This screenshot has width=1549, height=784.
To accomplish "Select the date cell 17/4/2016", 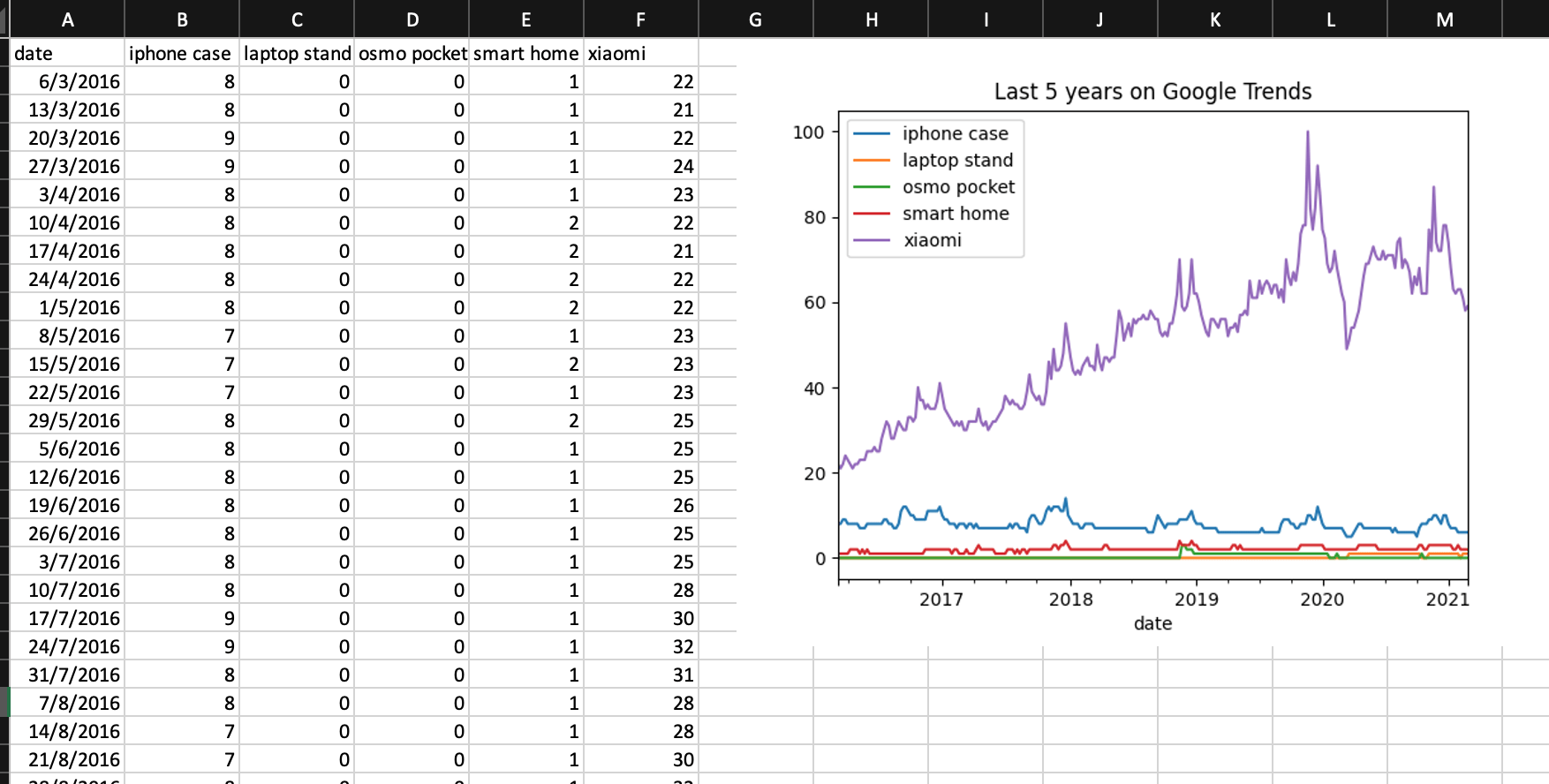I will click(67, 251).
